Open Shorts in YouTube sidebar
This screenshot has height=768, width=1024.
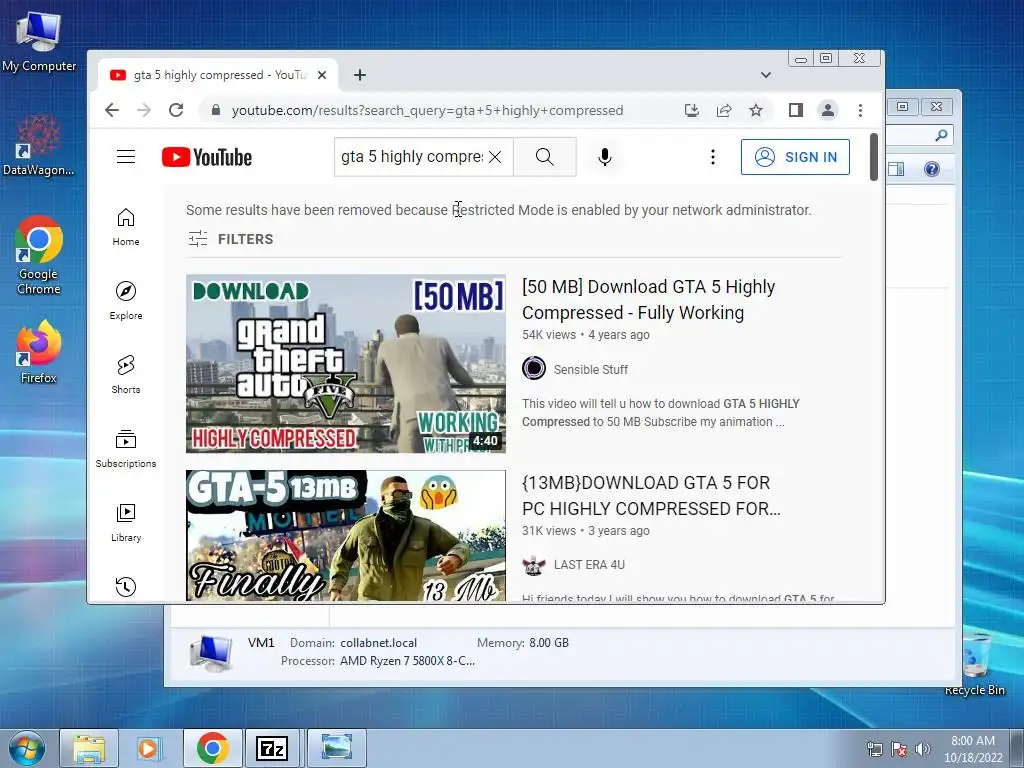[125, 374]
